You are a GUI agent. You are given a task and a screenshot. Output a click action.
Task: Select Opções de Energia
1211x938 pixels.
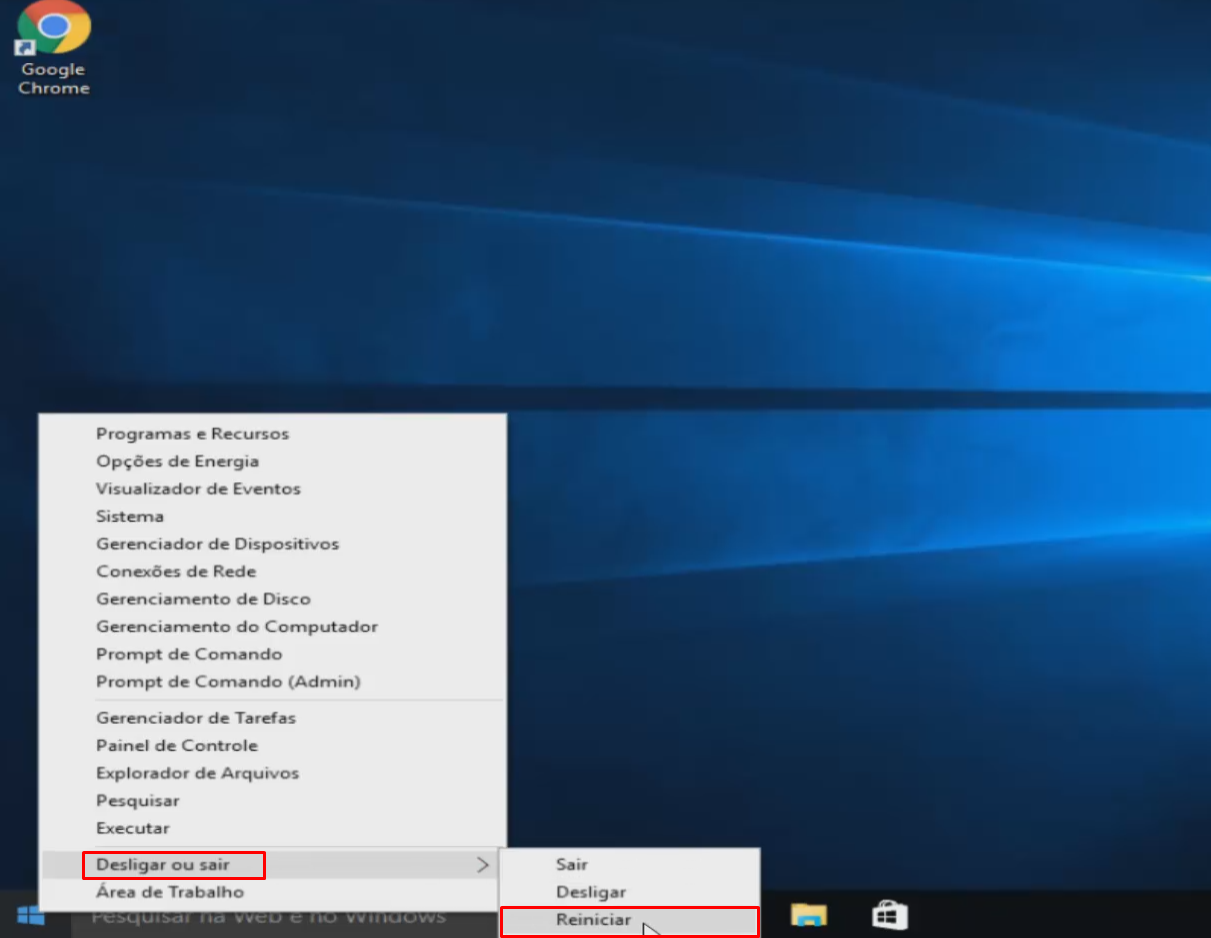[x=272, y=461]
